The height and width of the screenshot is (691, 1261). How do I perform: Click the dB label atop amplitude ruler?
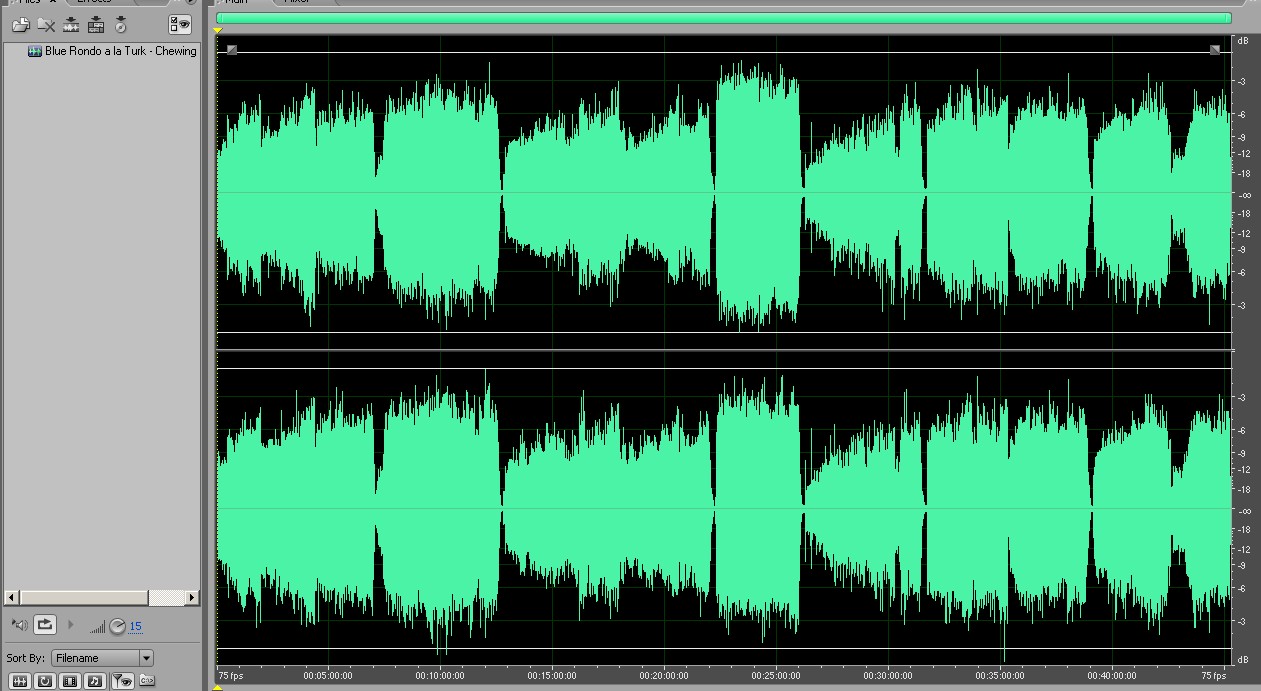point(1243,41)
